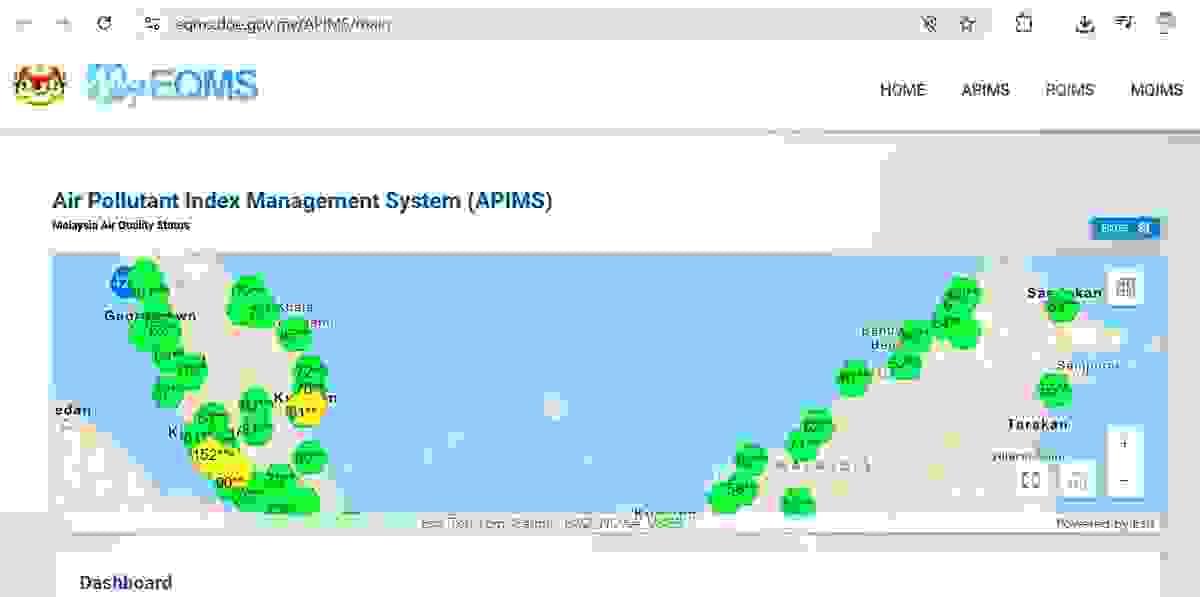Viewport: 1200px width, 597px height.
Task: Click the bracket-shaped fullscreen map icon
Action: click(x=1031, y=480)
